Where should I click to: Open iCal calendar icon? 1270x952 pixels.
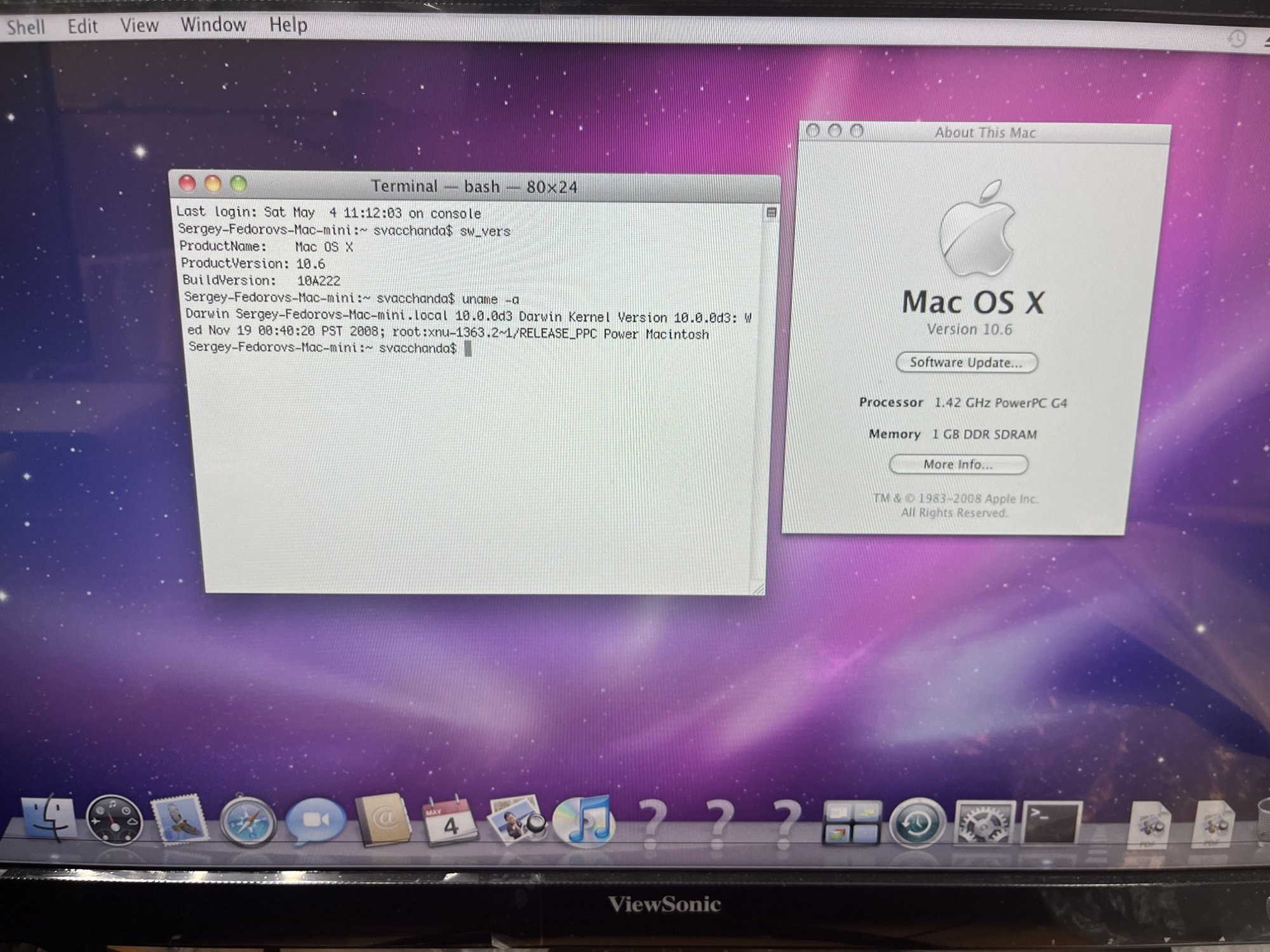449,821
